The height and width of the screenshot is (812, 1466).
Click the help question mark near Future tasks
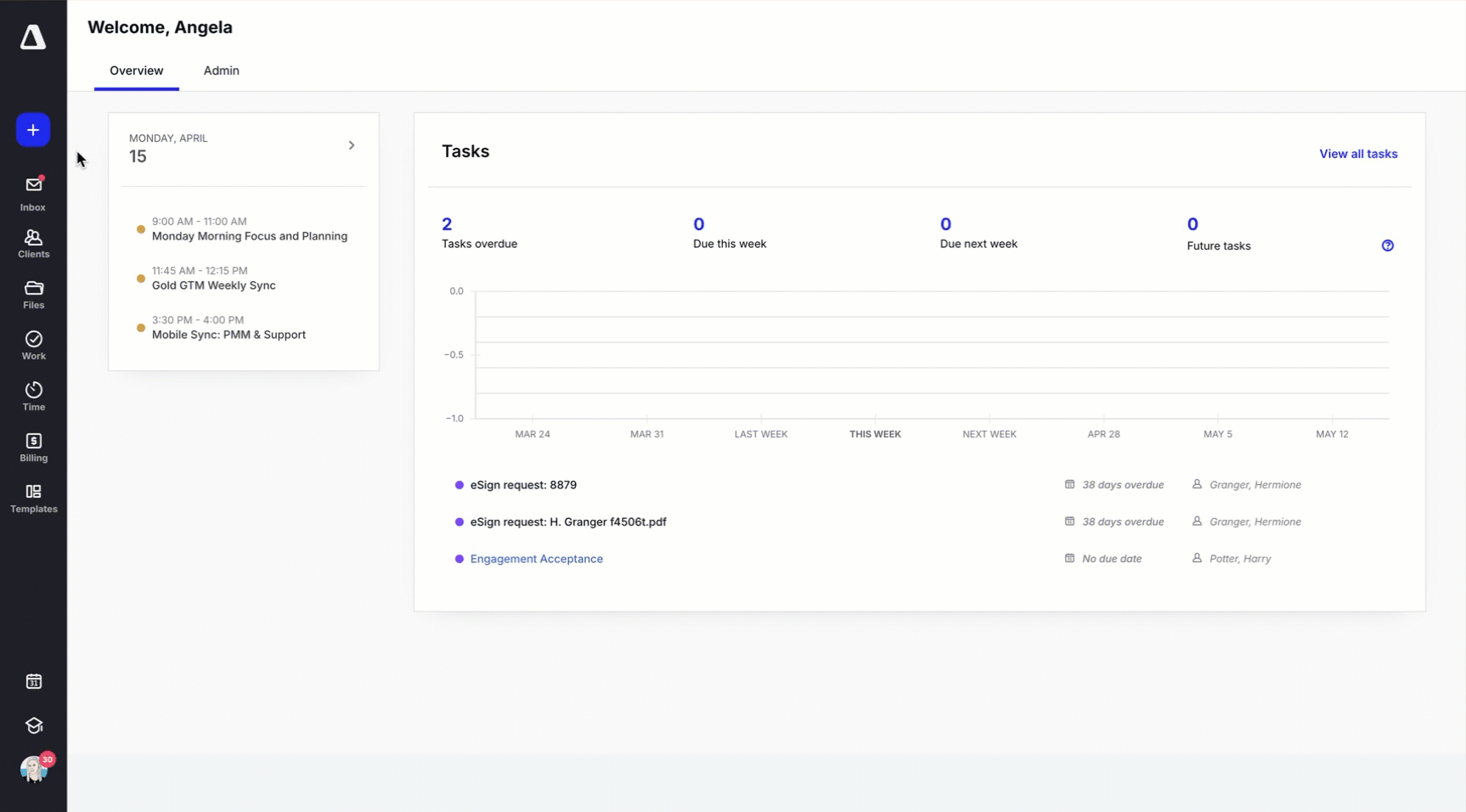coord(1388,245)
